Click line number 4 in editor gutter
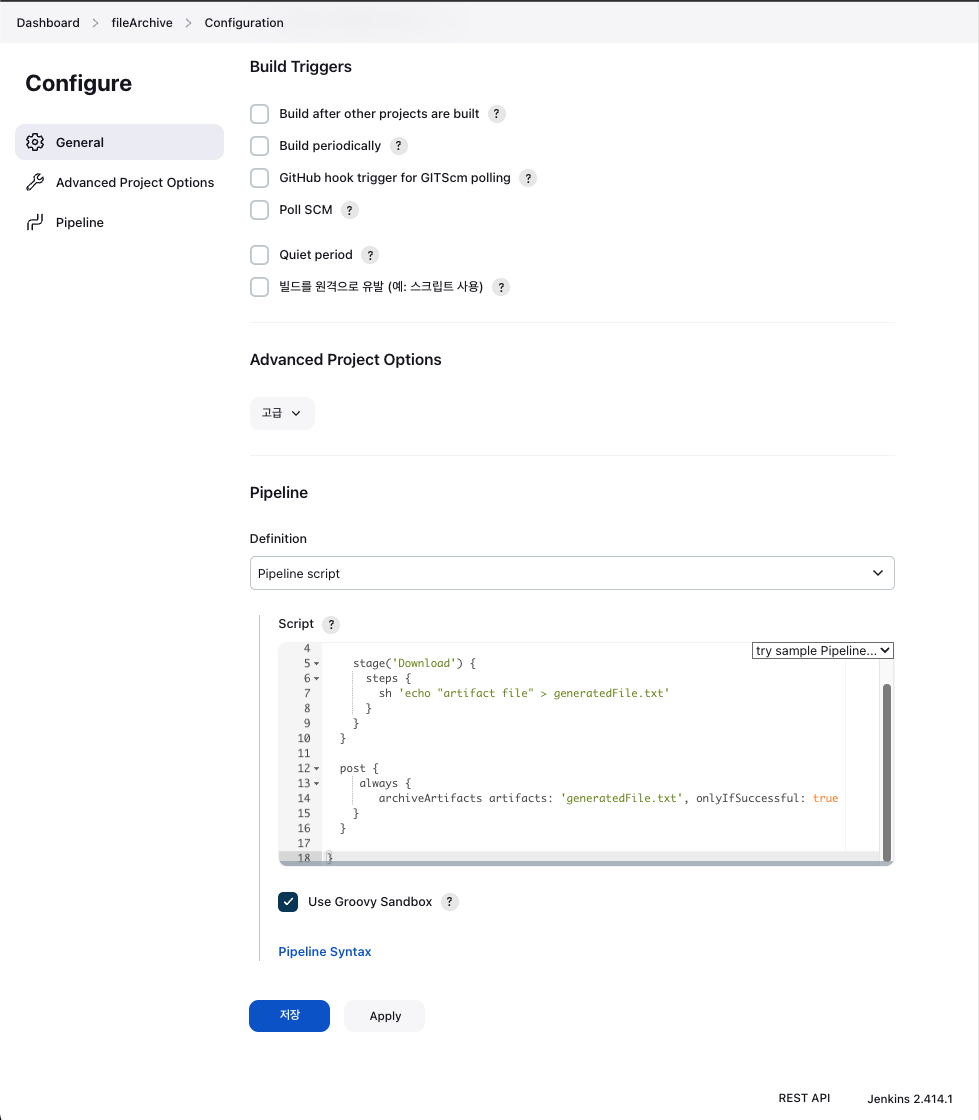 pyautogui.click(x=307, y=649)
